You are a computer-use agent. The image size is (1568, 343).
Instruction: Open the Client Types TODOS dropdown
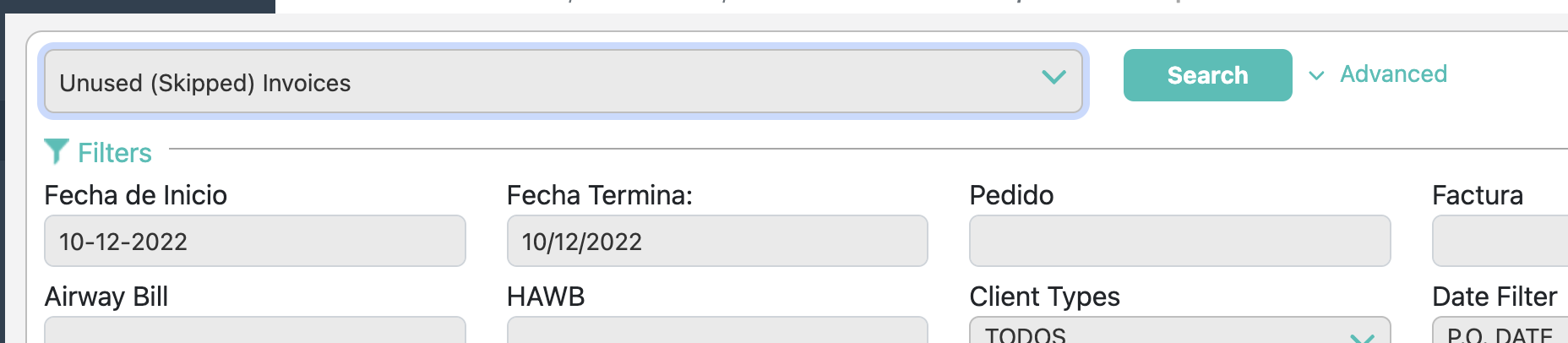(1166, 332)
